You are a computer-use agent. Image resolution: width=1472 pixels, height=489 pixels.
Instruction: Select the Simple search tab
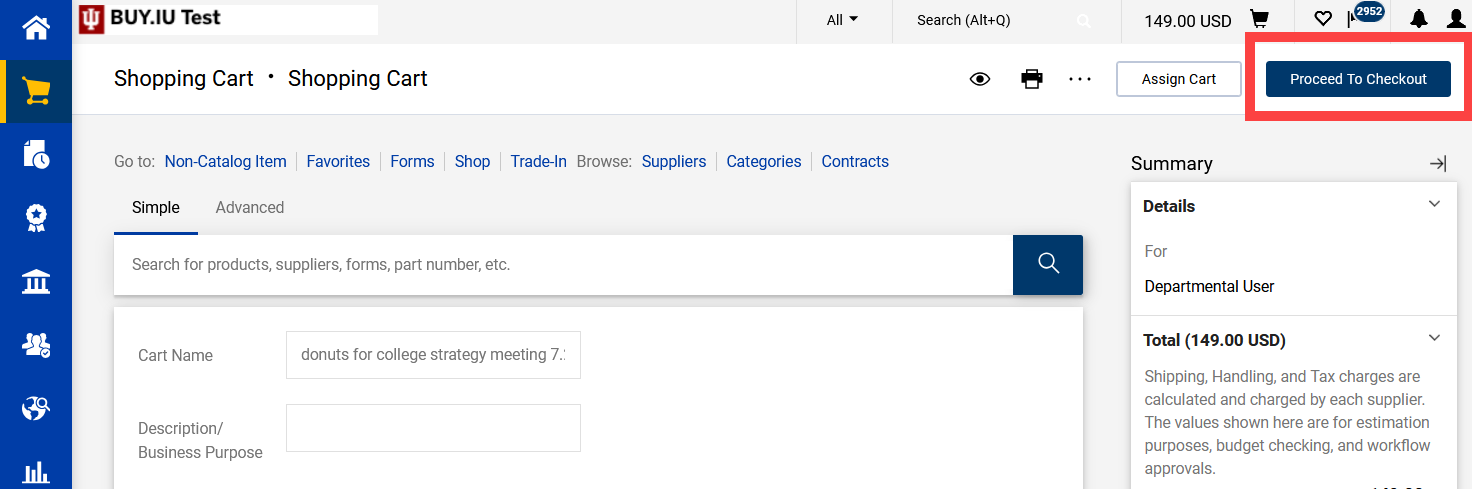(156, 207)
